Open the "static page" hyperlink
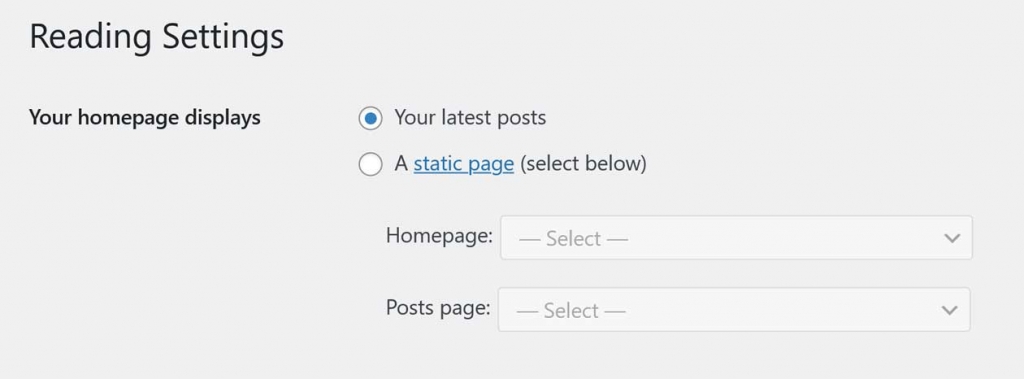The image size is (1024, 379). click(x=464, y=163)
